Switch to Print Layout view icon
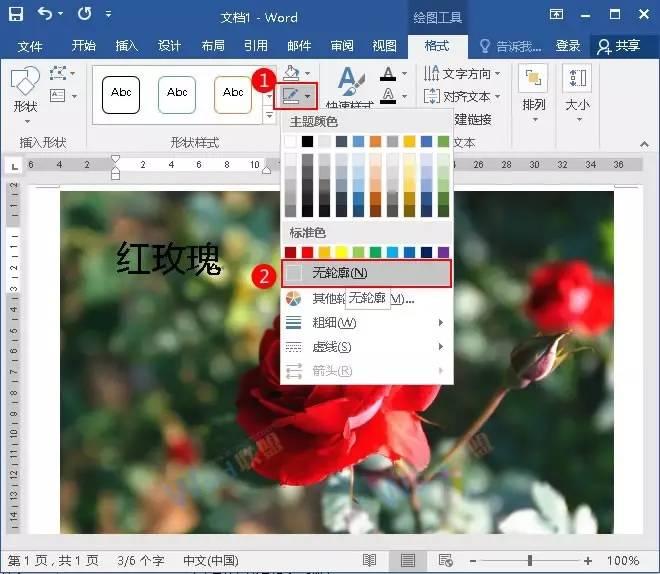The image size is (660, 574). (x=408, y=561)
